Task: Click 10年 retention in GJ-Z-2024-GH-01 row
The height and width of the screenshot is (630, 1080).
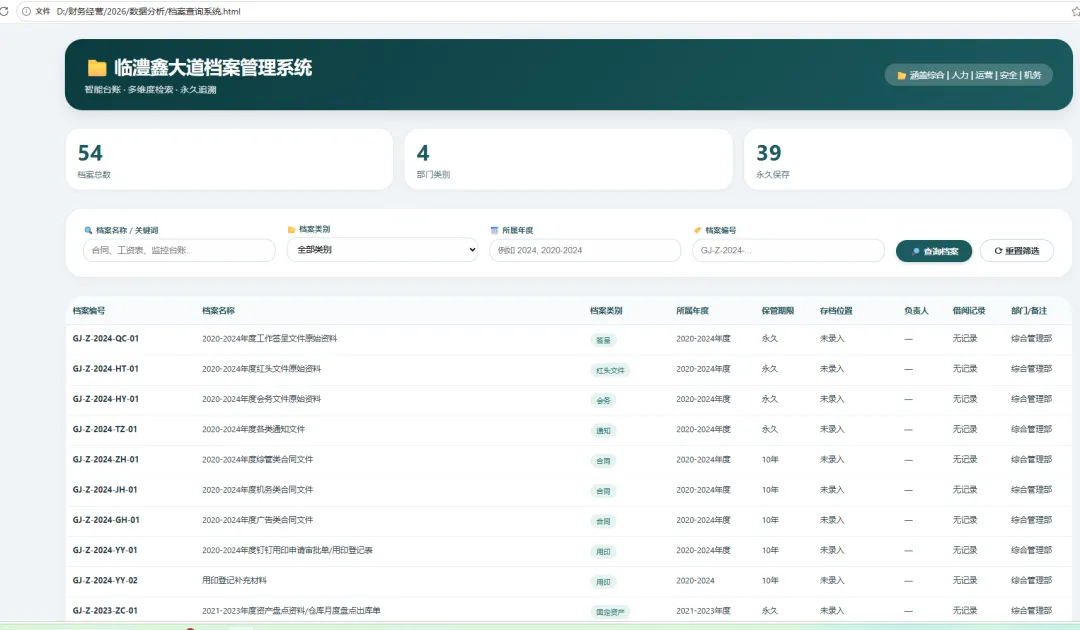Action: click(770, 520)
